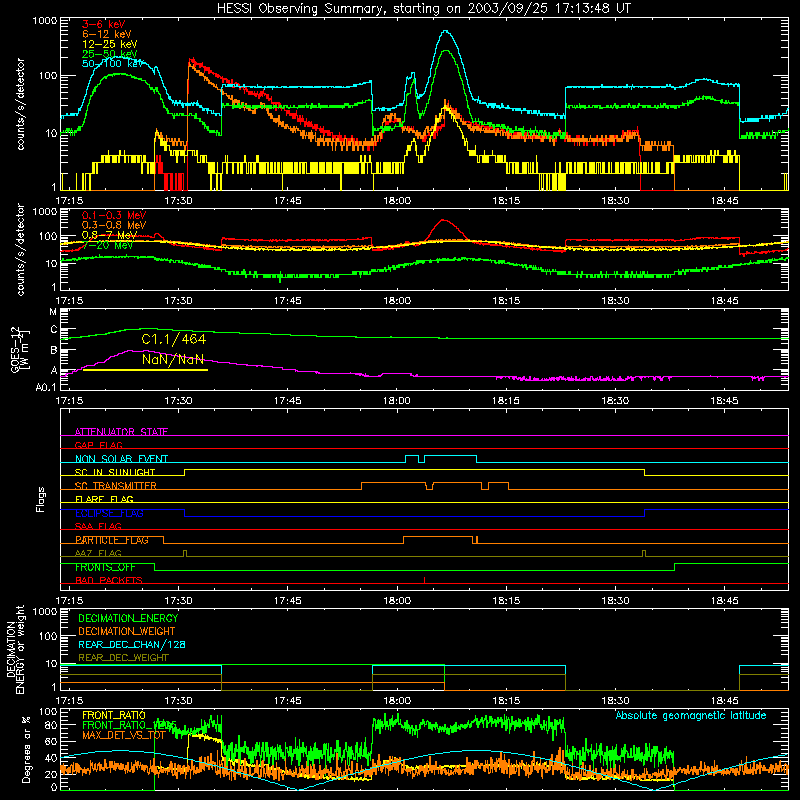Select the FLARE_FLAG label
Viewport: 800px width, 800px height.
(x=104, y=499)
